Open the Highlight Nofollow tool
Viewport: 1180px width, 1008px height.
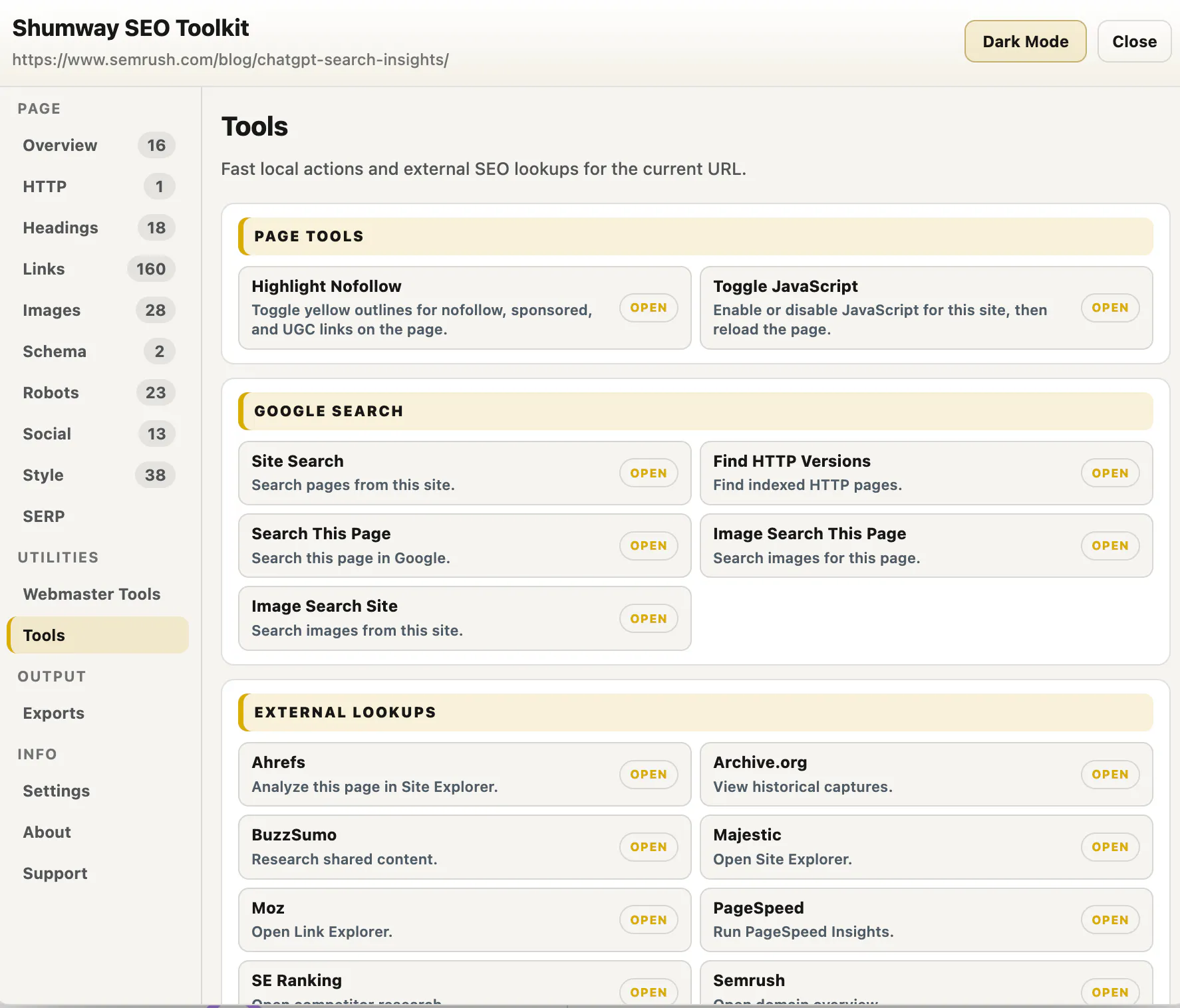(649, 308)
